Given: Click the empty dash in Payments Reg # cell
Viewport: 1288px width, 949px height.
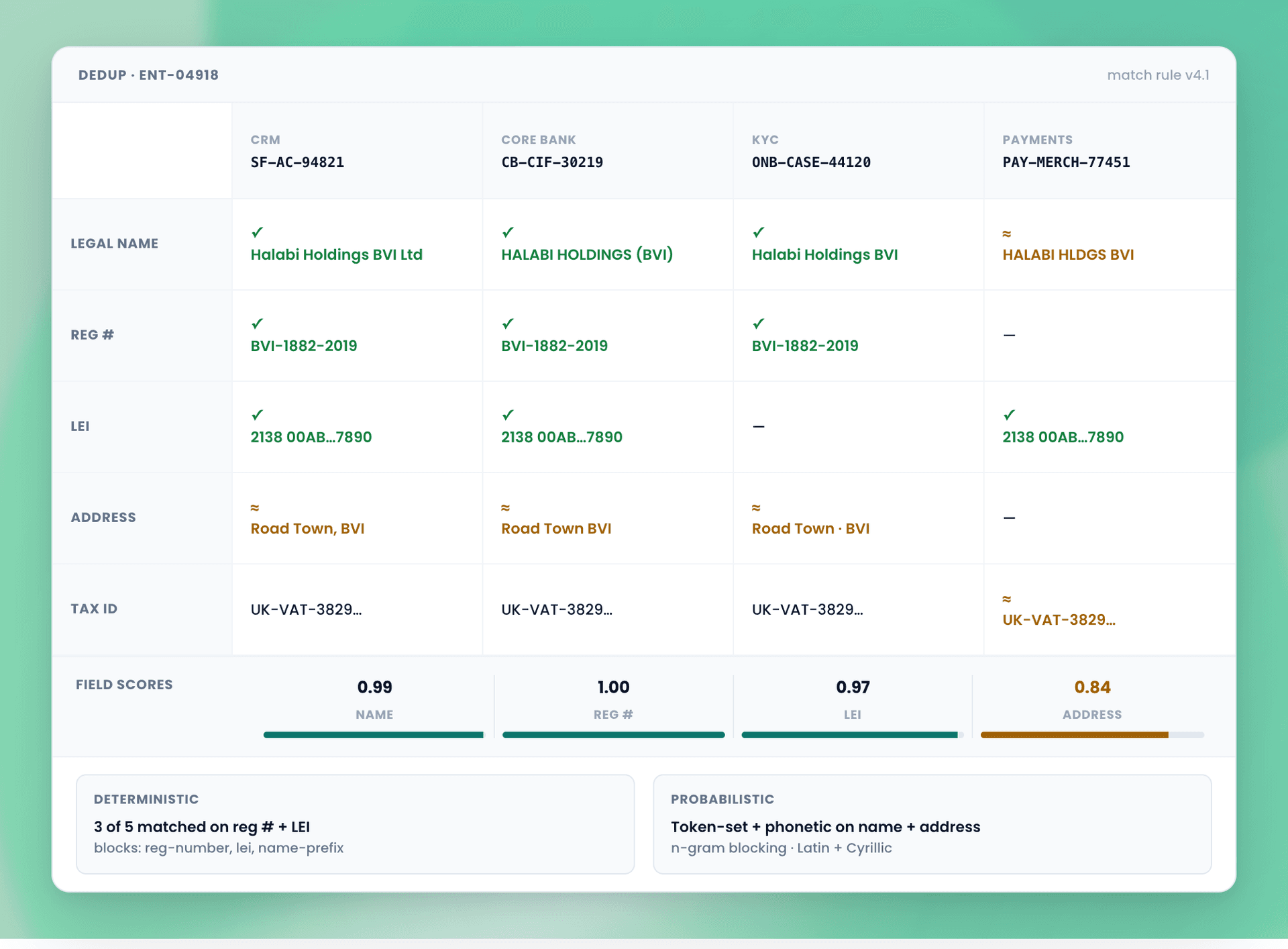Looking at the screenshot, I should (x=1009, y=335).
